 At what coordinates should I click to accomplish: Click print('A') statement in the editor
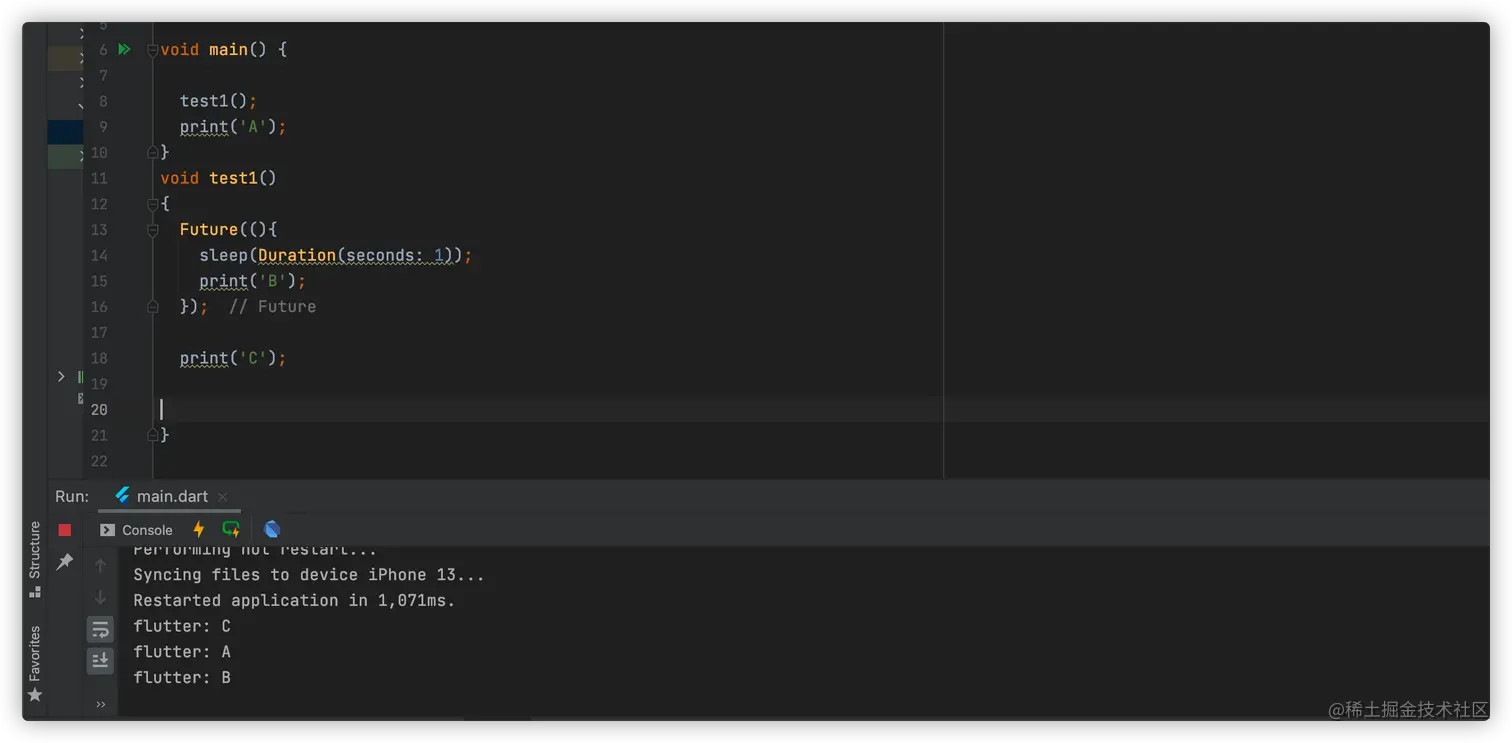click(233, 127)
